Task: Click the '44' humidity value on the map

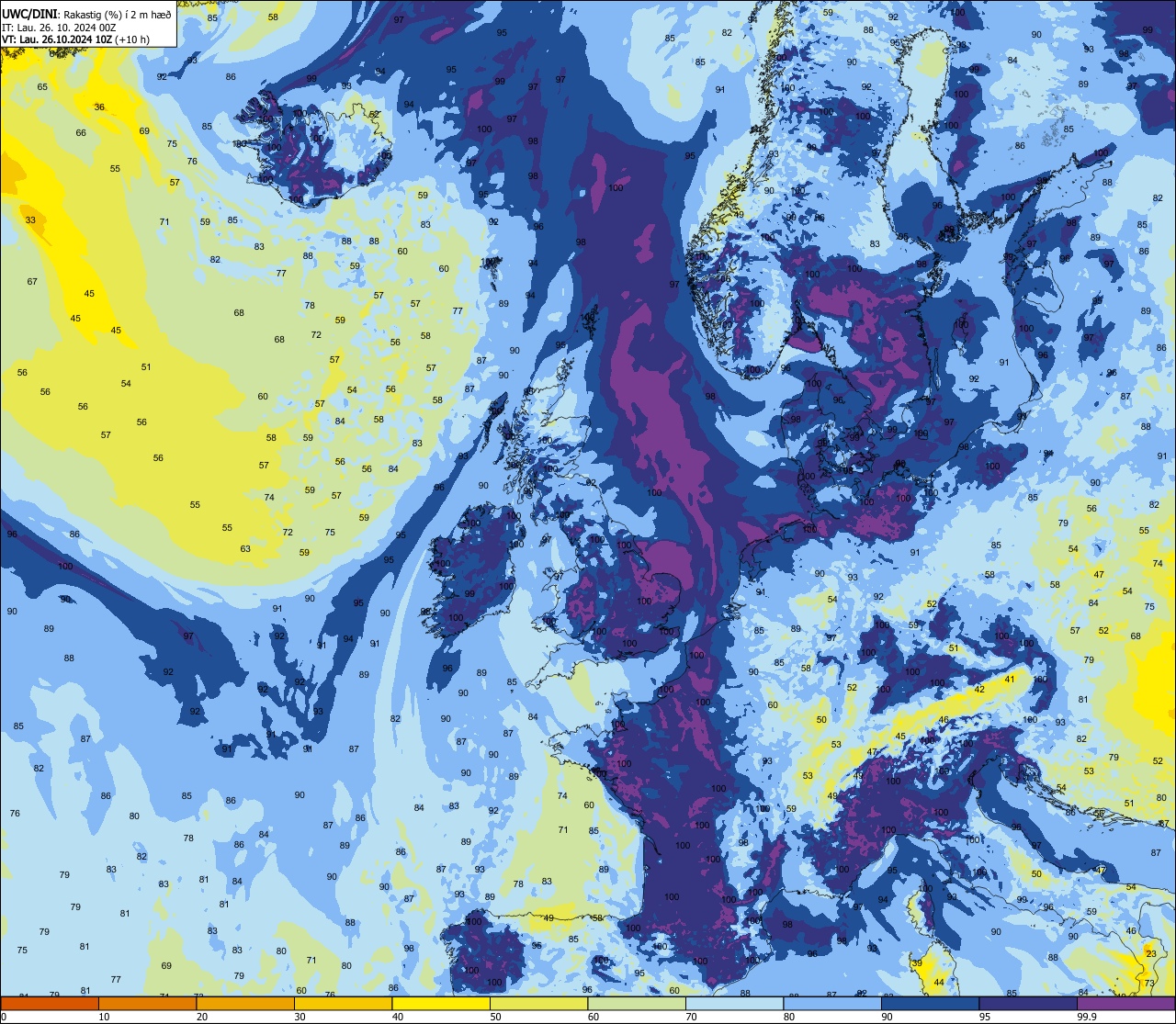Action: coord(938,983)
